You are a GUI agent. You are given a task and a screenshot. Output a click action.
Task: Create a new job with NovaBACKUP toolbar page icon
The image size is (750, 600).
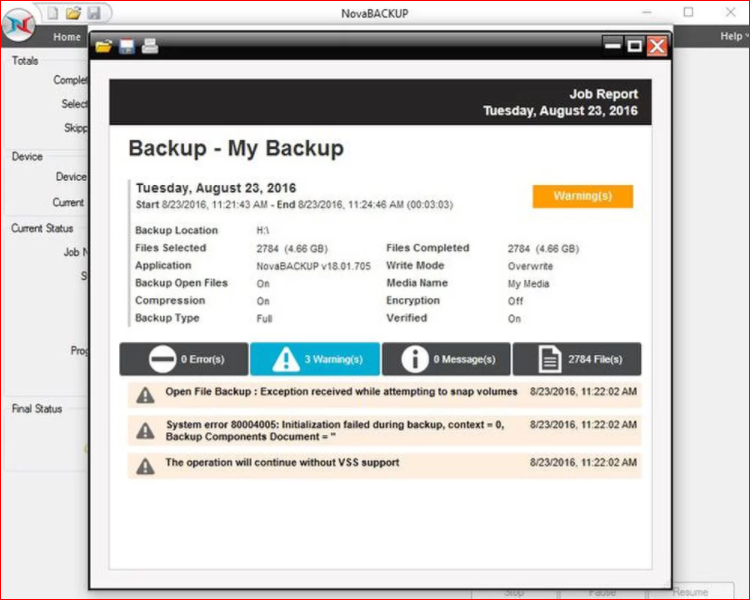pos(53,13)
